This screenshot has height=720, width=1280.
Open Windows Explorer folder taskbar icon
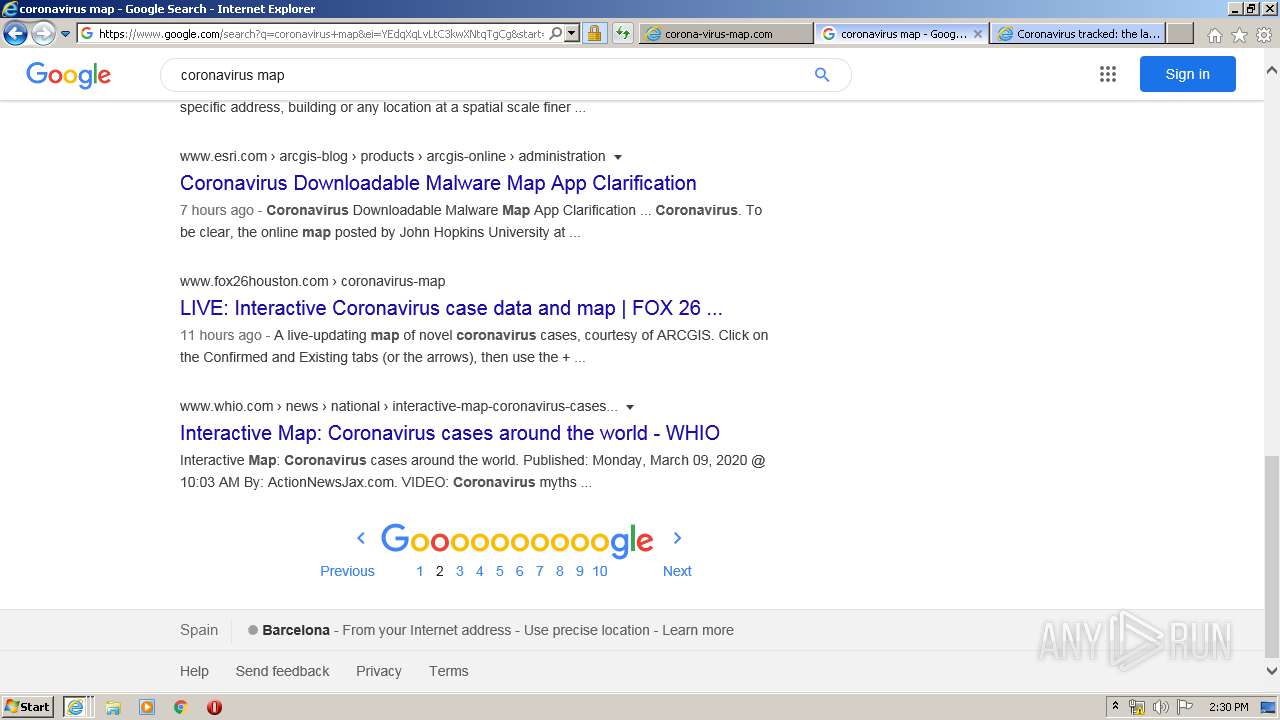coord(113,707)
